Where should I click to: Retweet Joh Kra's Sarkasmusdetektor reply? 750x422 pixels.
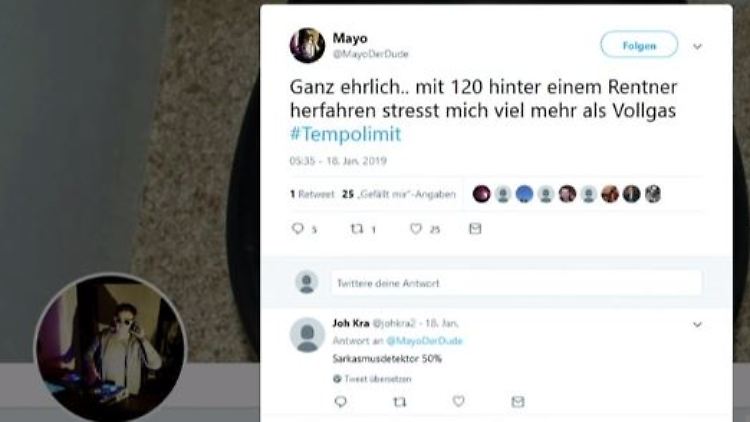[399, 402]
